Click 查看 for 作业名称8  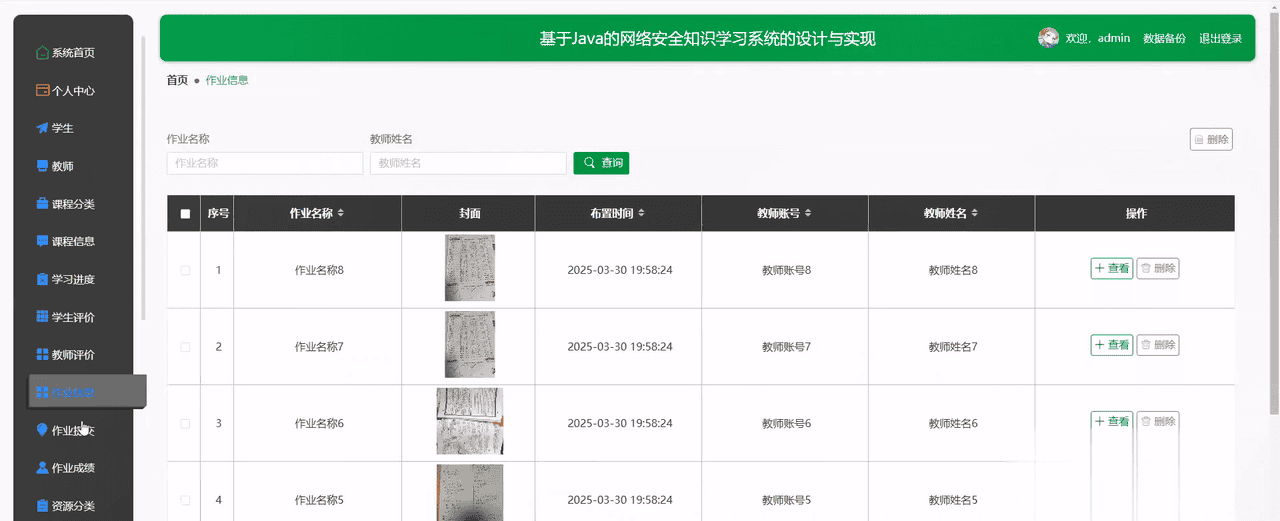(x=1111, y=268)
